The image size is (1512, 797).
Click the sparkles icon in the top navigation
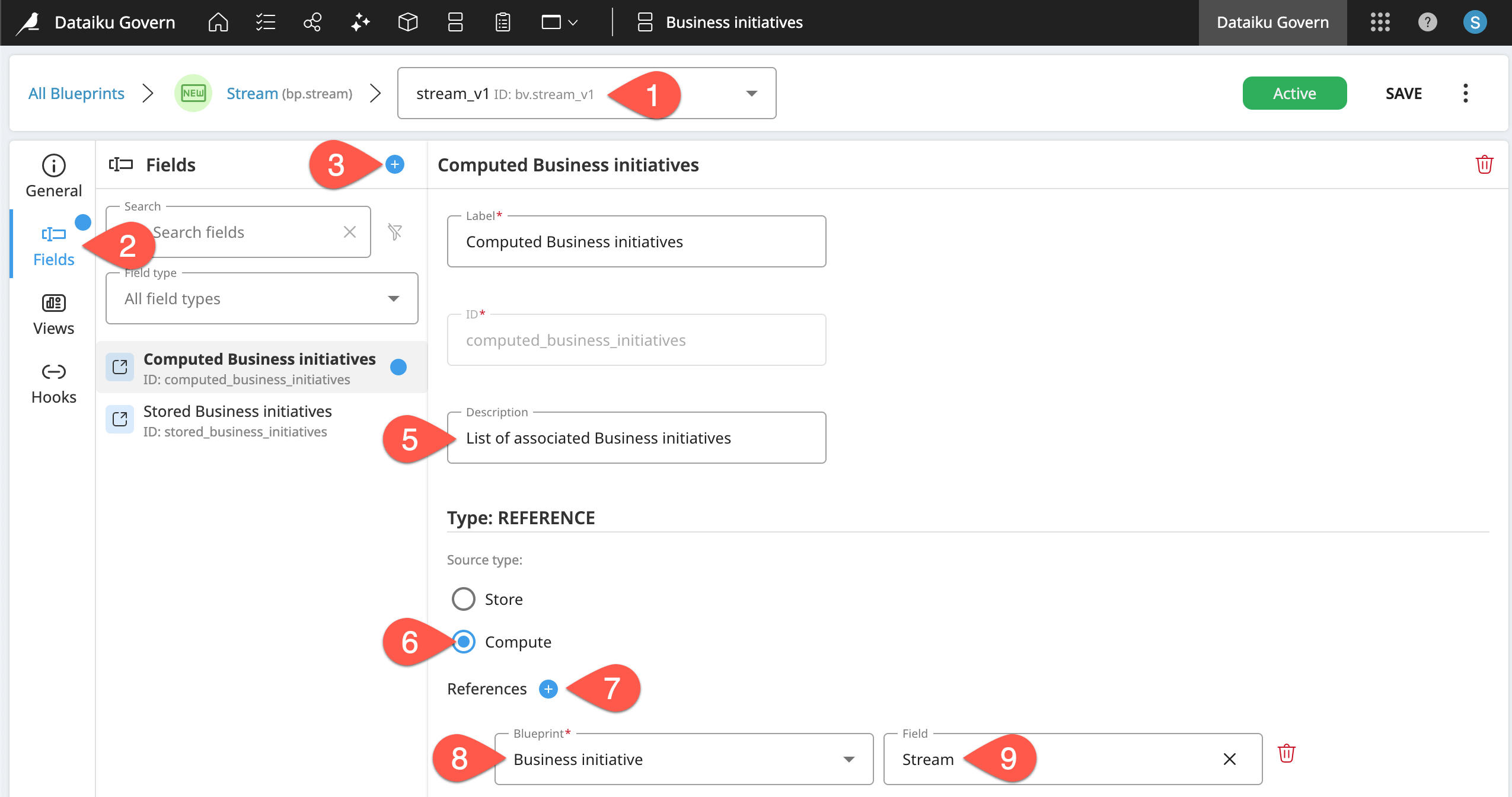[x=359, y=23]
